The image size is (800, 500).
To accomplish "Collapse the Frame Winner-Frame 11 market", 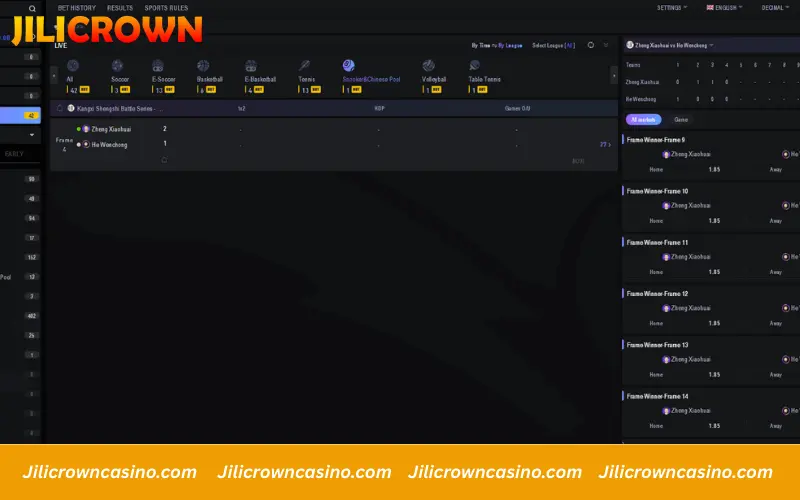I will click(657, 243).
